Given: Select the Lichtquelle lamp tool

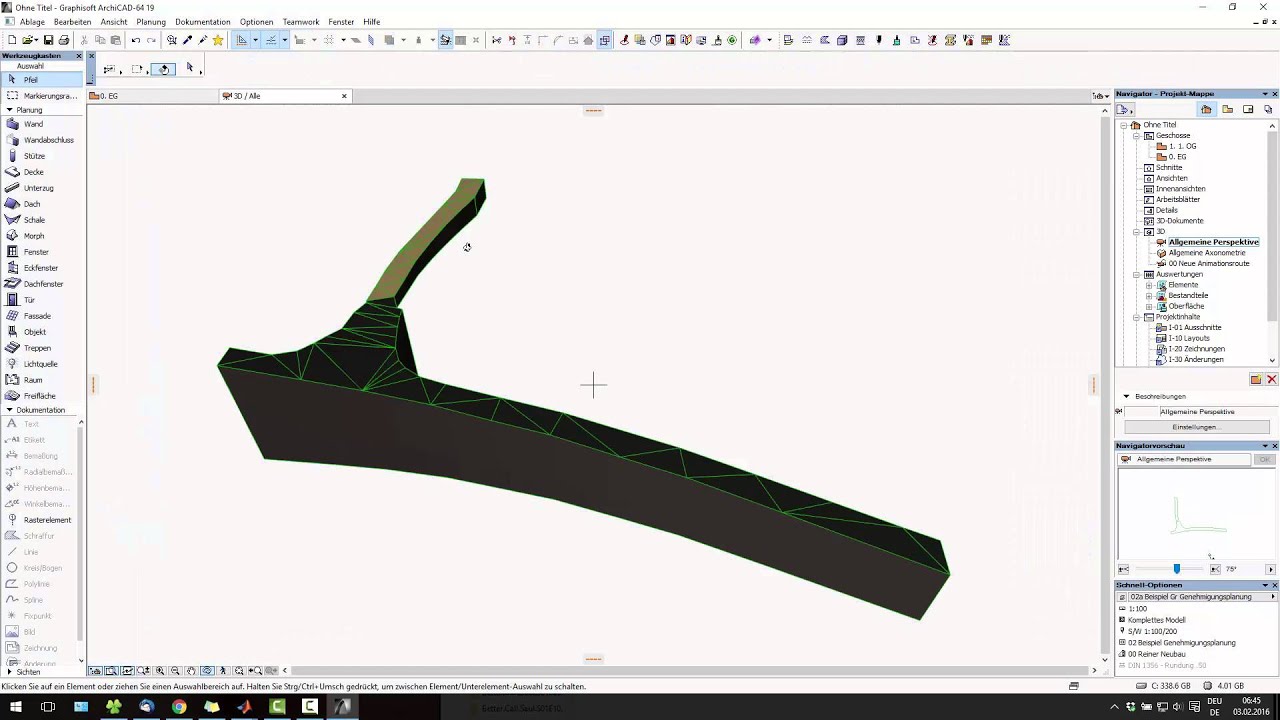Looking at the screenshot, I should (41, 364).
